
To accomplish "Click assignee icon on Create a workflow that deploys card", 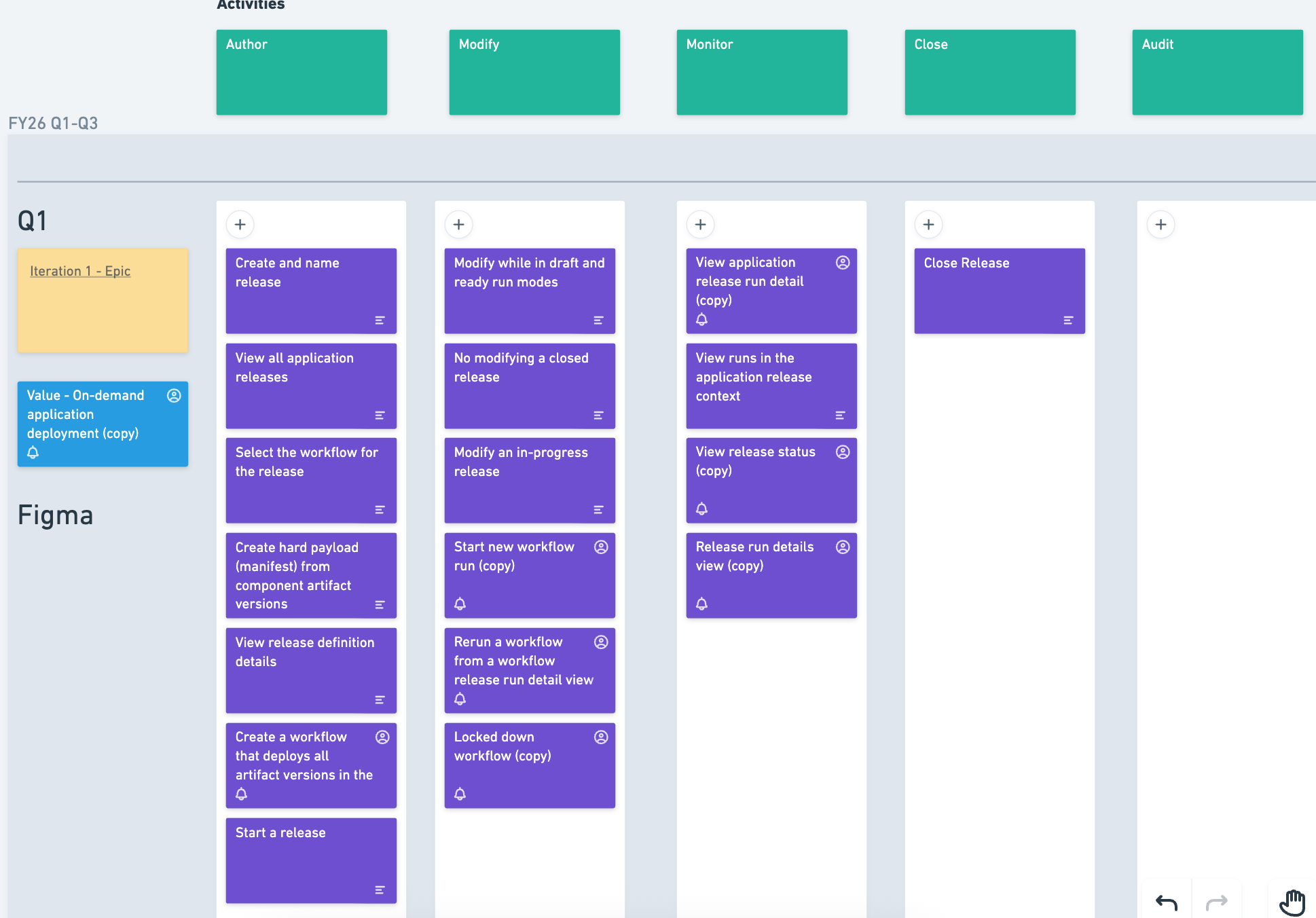I will (382, 737).
